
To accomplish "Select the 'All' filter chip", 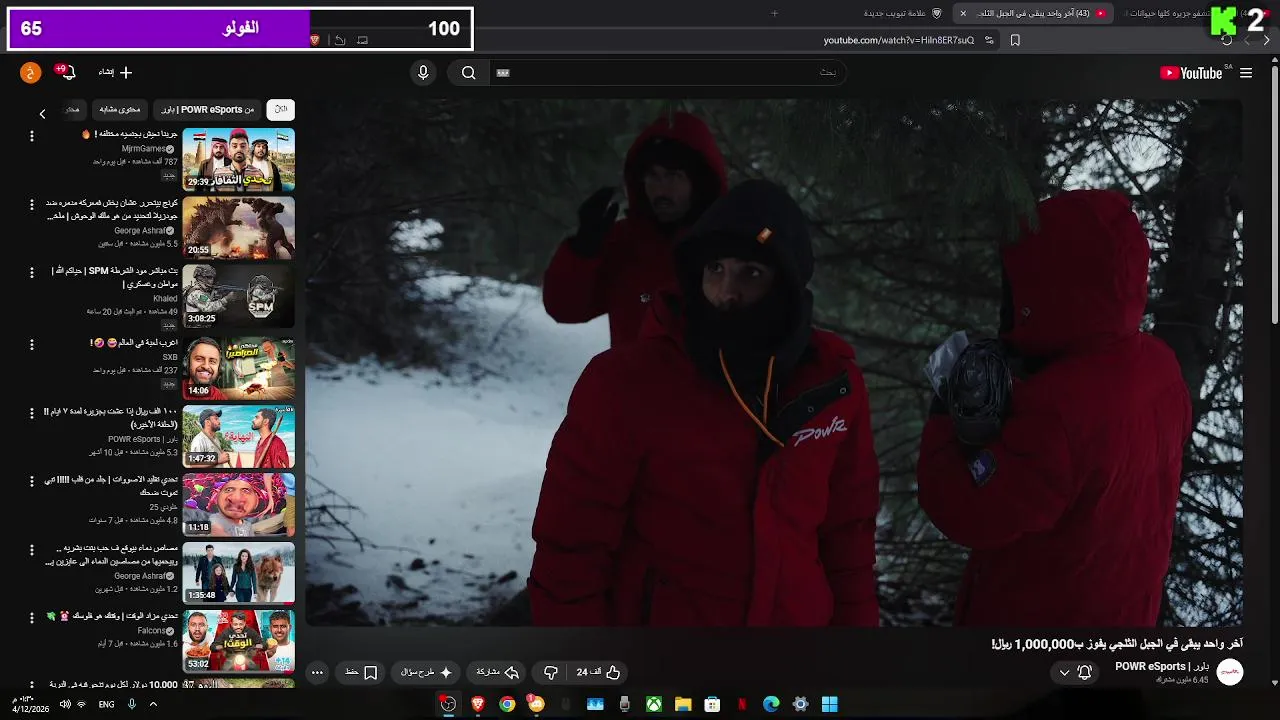I will (x=281, y=109).
